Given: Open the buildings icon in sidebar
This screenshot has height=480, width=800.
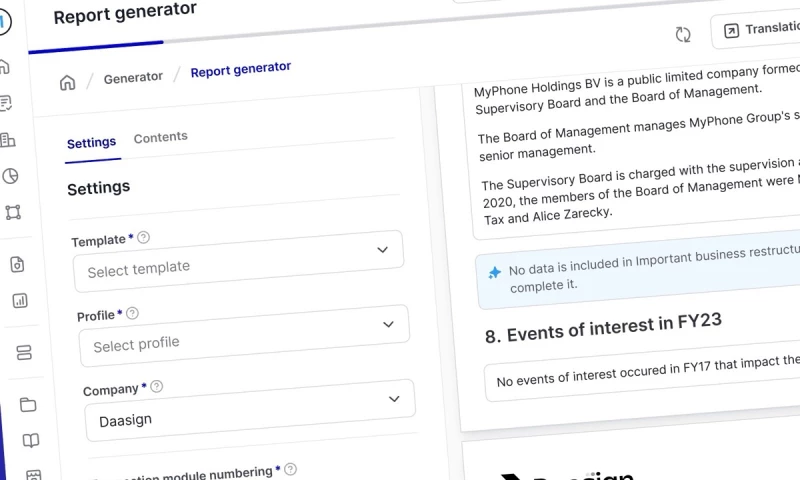Looking at the screenshot, I should [x=8, y=140].
